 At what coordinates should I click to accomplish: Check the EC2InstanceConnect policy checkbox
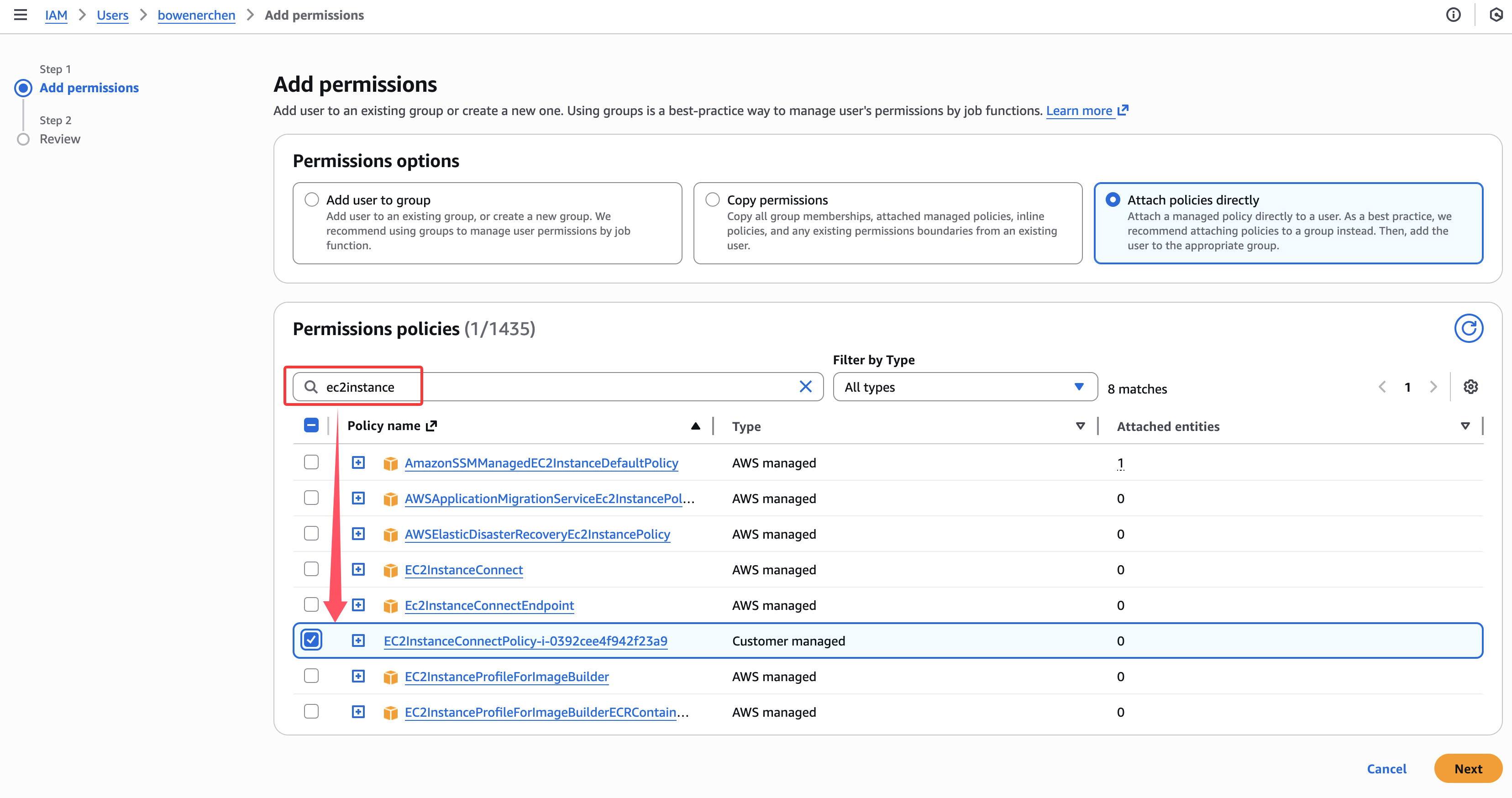click(x=311, y=569)
